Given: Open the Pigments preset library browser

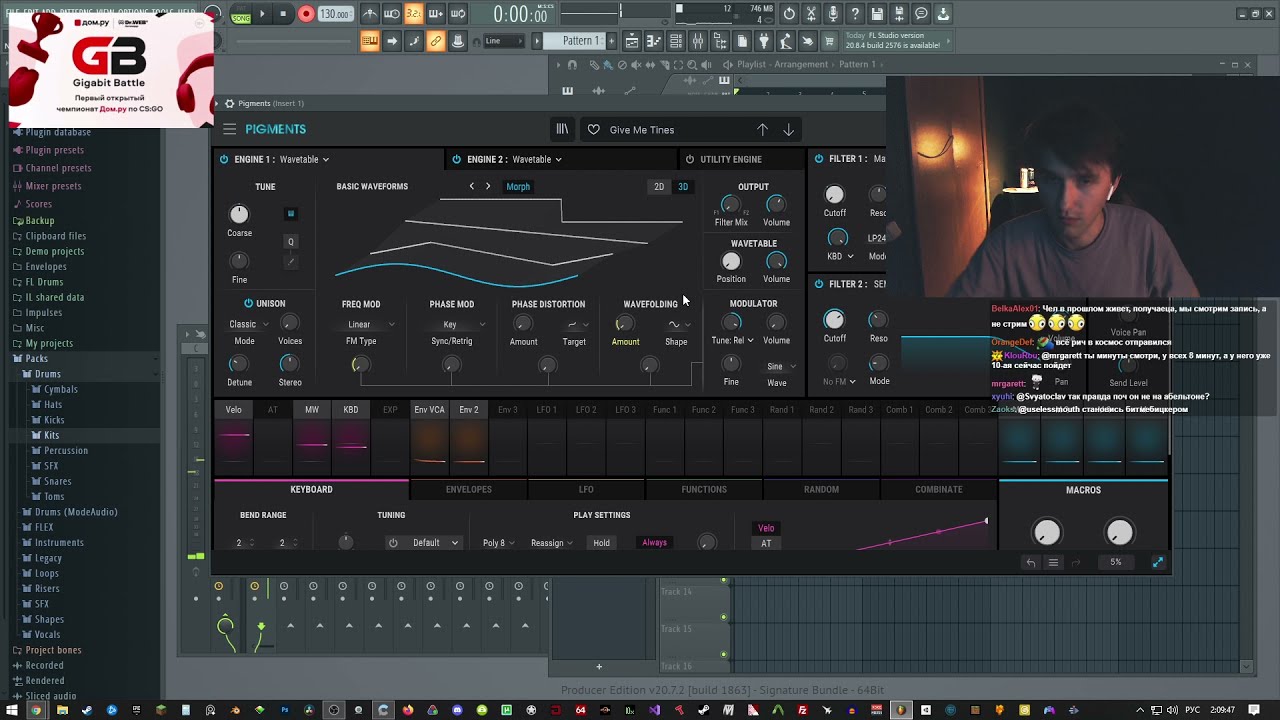Looking at the screenshot, I should click(x=562, y=129).
